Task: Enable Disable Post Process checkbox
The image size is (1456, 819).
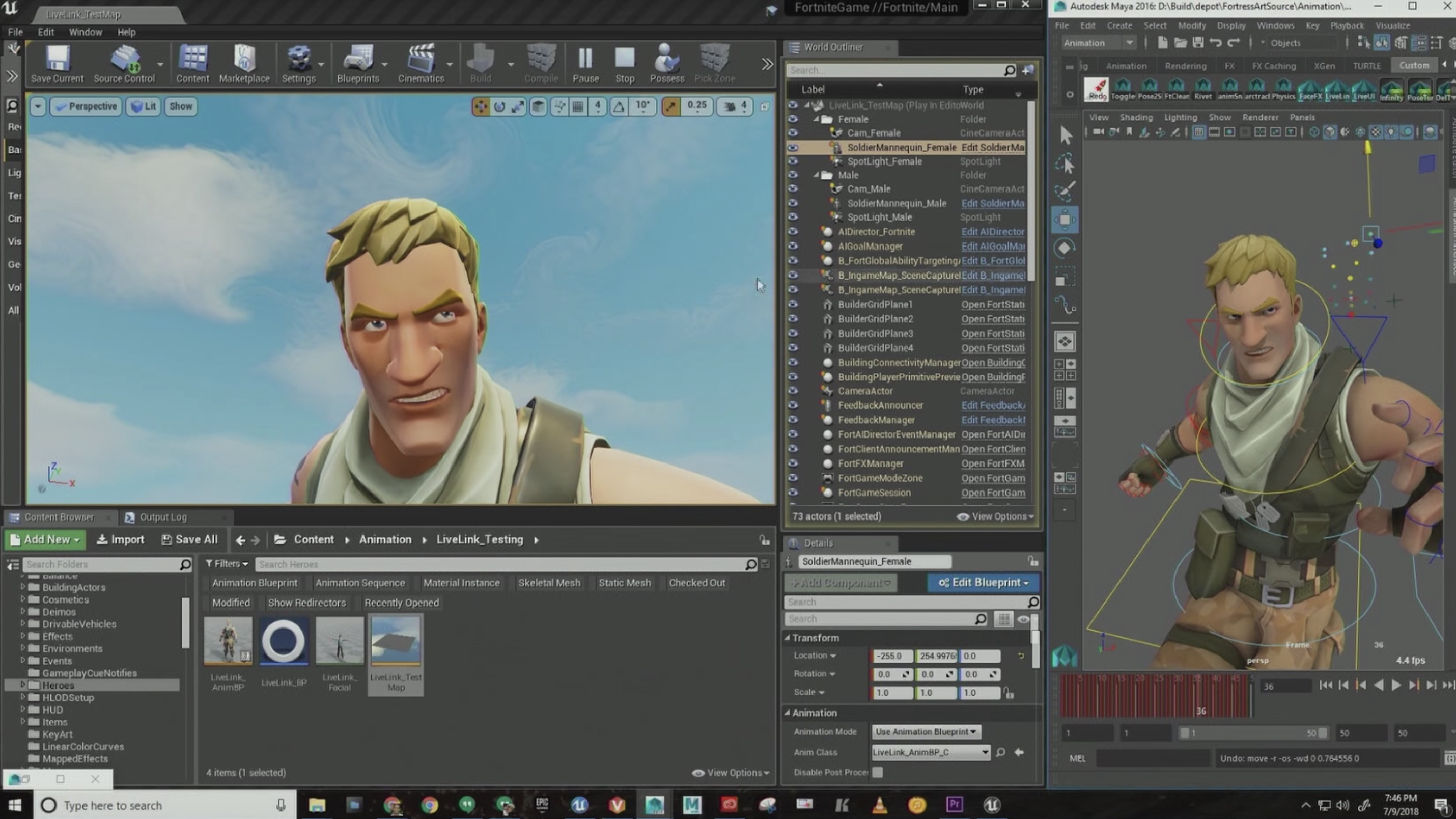Action: click(x=878, y=771)
